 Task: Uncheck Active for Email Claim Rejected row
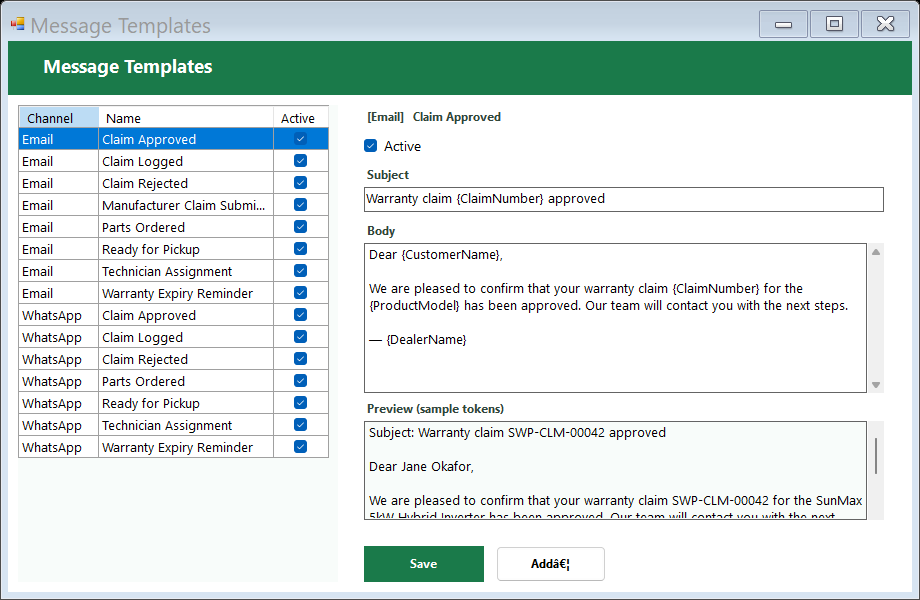[300, 183]
